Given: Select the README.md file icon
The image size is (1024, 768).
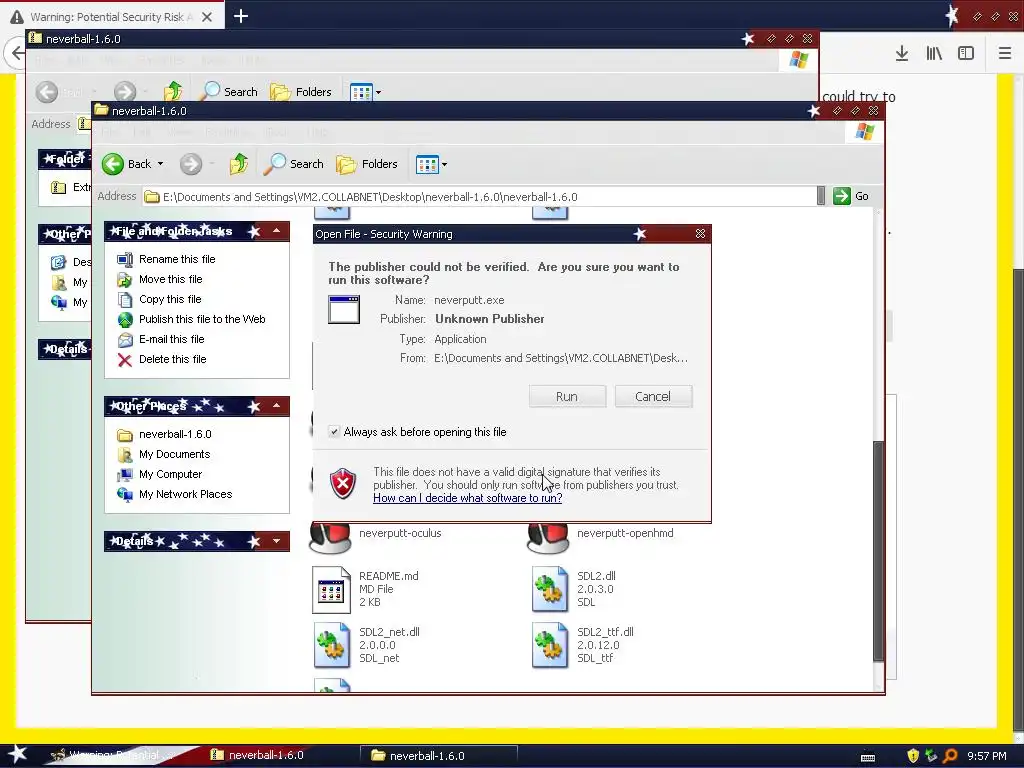Looking at the screenshot, I should 331,590.
